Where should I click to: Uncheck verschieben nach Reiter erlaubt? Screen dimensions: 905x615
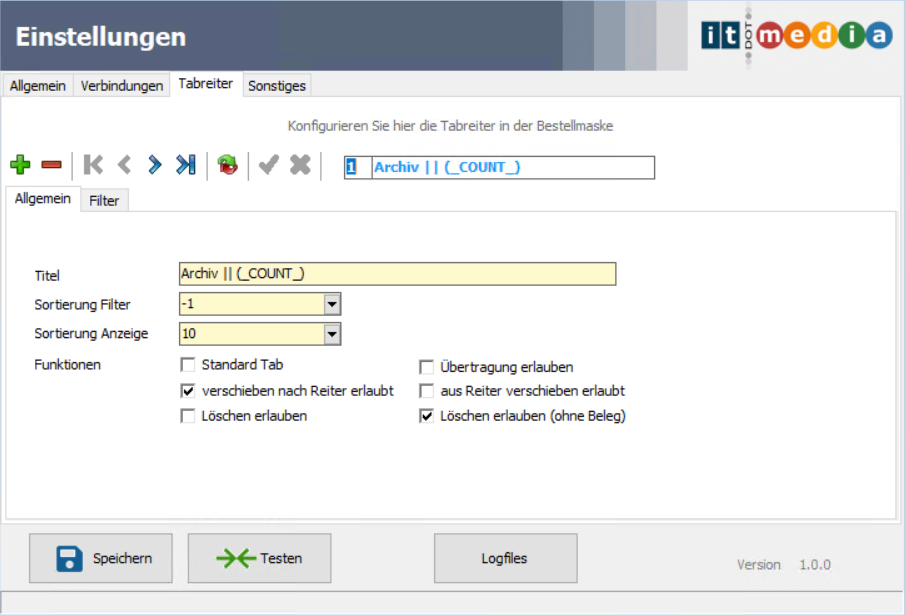pyautogui.click(x=187, y=391)
